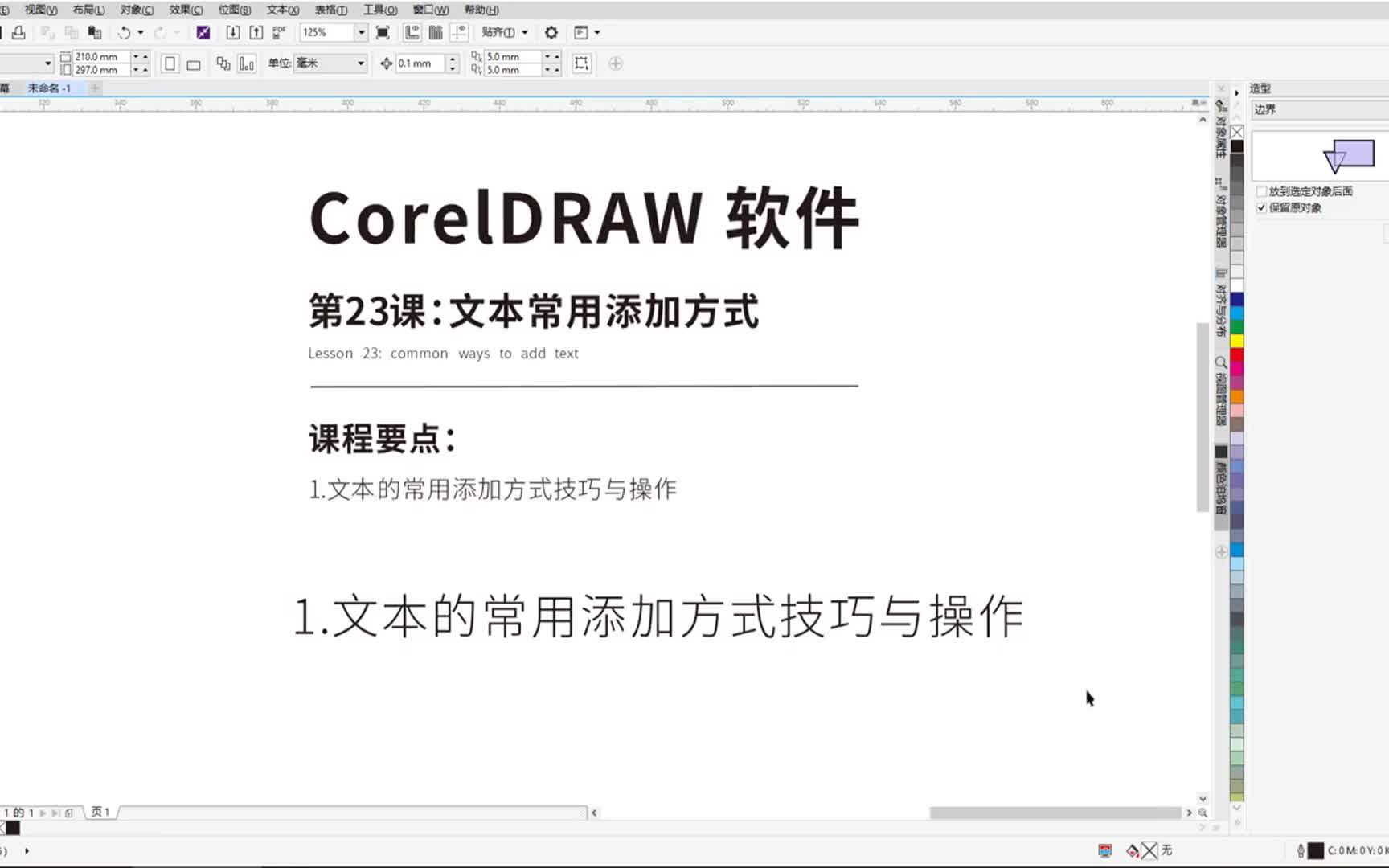
Task: Click the quick customize plus icon
Action: (616, 63)
